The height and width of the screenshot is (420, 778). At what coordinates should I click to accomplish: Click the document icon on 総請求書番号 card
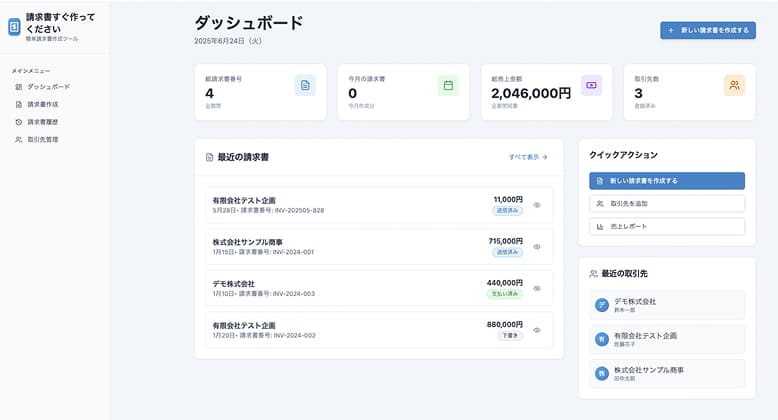[x=305, y=85]
